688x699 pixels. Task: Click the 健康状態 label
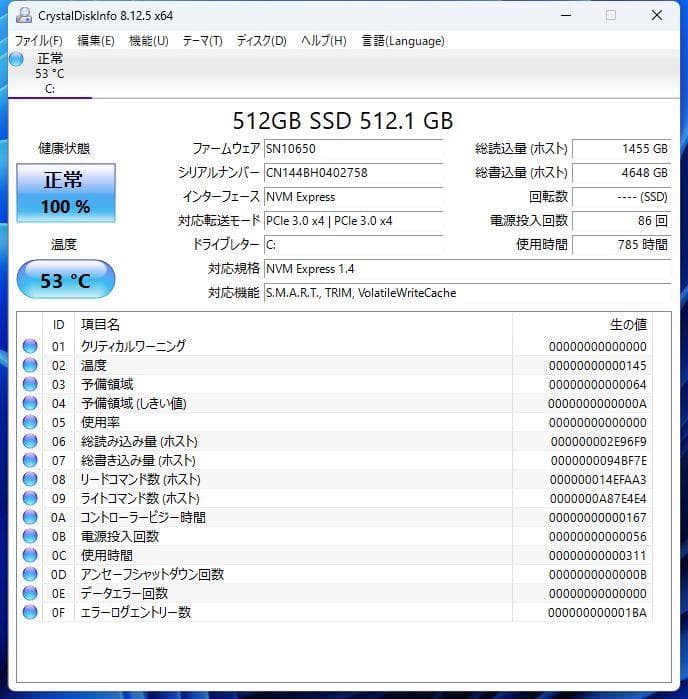point(64,148)
